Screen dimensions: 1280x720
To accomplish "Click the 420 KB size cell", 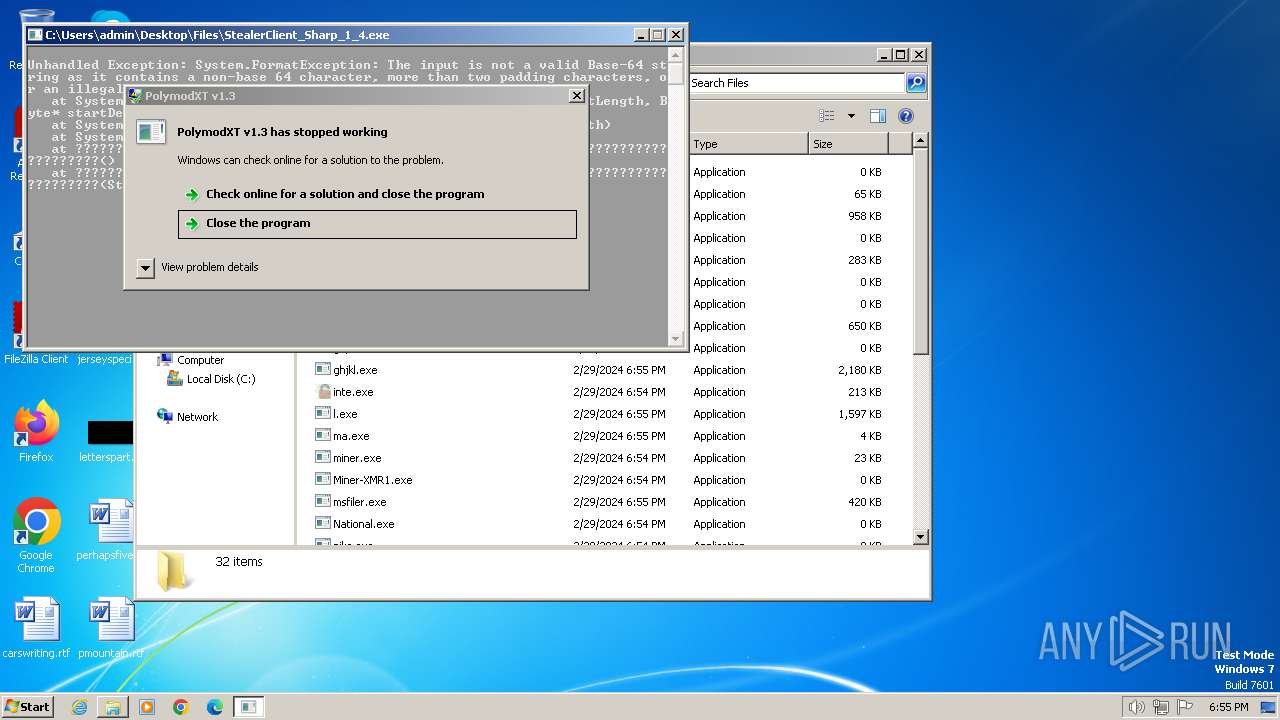I will pyautogui.click(x=865, y=502).
